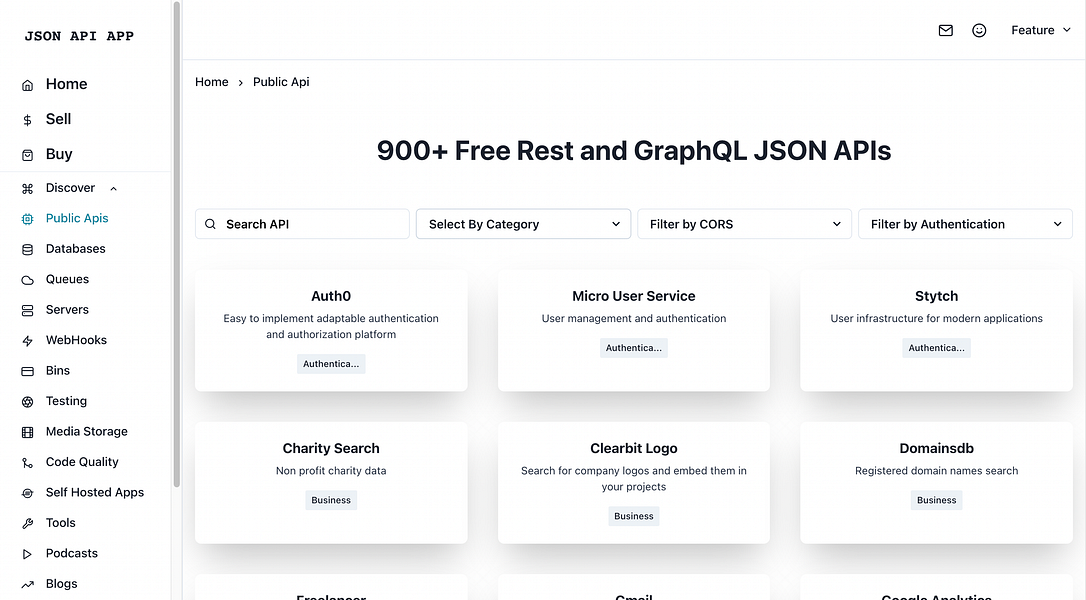The height and width of the screenshot is (600, 1086).
Task: Click the Authentica... tag on Auth0
Action: pyautogui.click(x=331, y=364)
